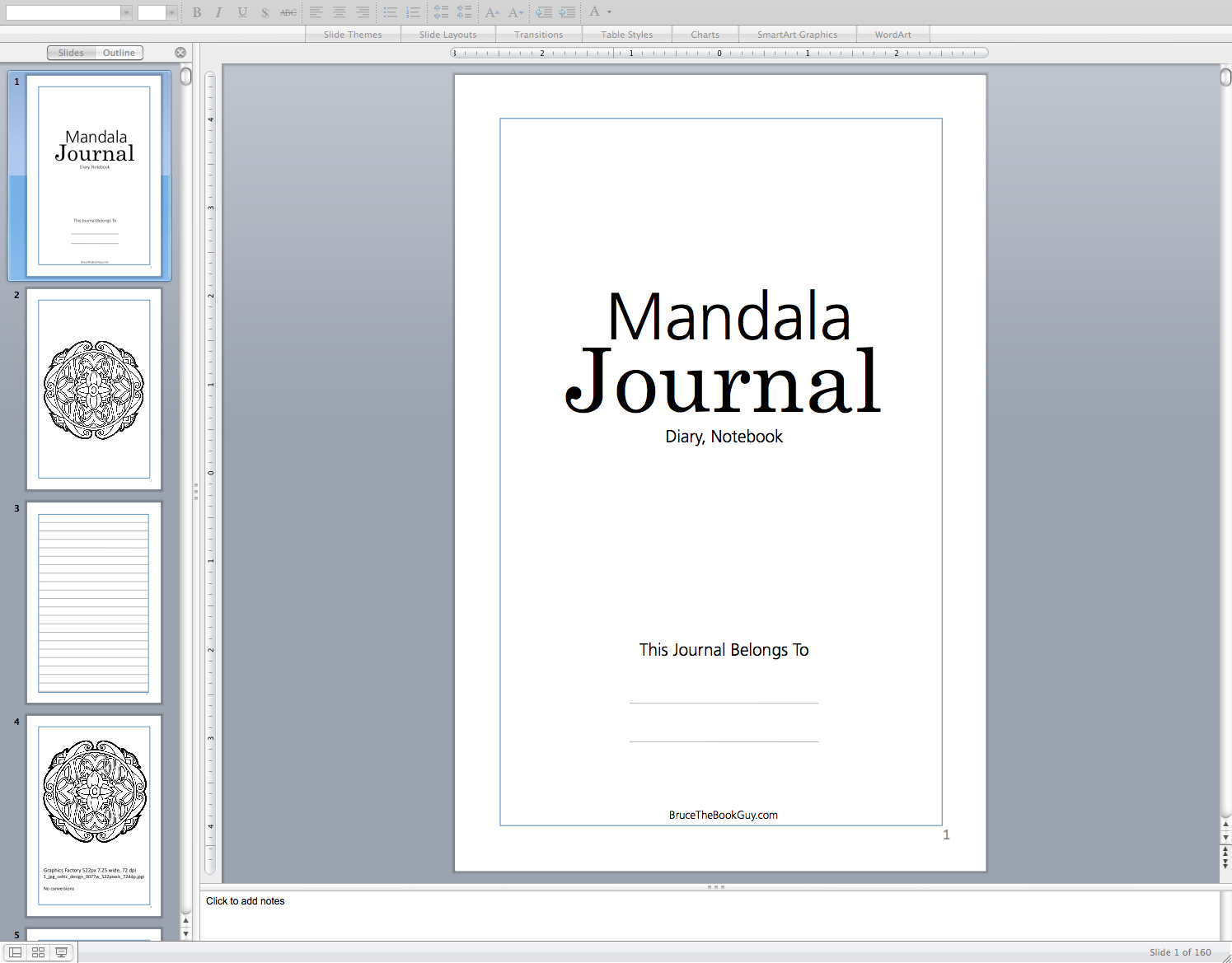Open the Transitions ribbon tab
This screenshot has width=1232, height=963.
[x=539, y=34]
